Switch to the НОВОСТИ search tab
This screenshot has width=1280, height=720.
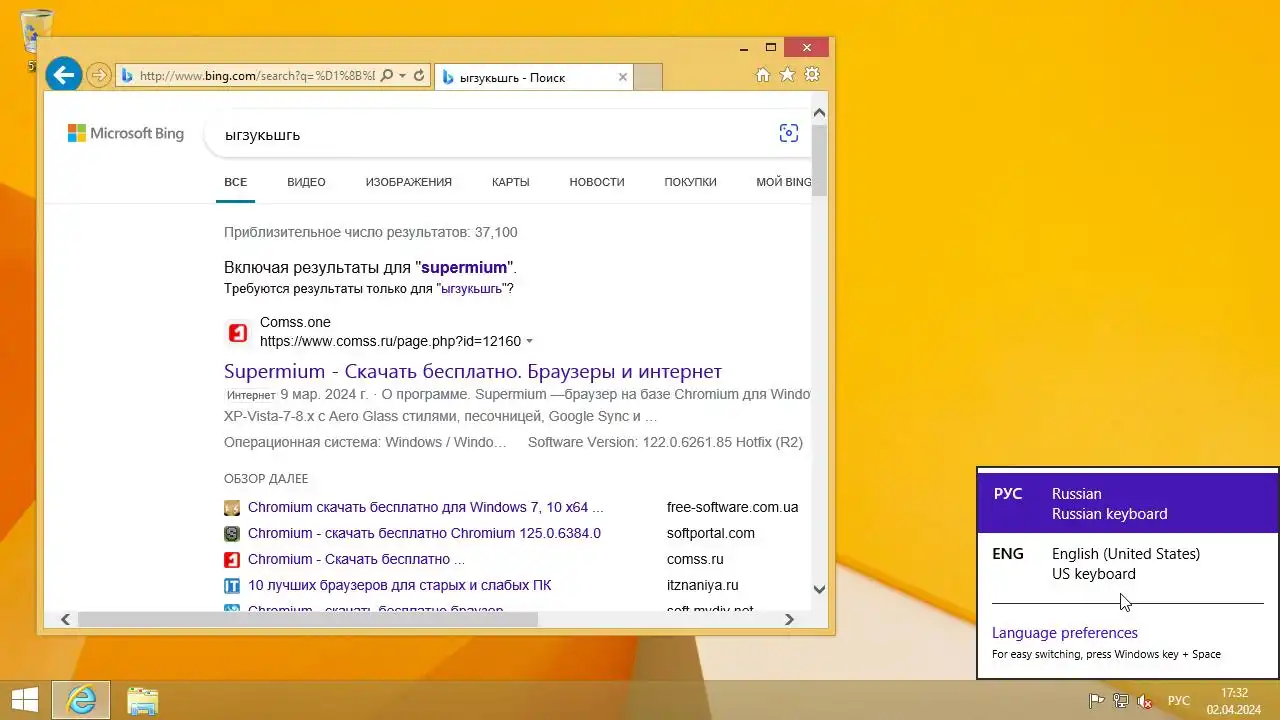pyautogui.click(x=597, y=182)
